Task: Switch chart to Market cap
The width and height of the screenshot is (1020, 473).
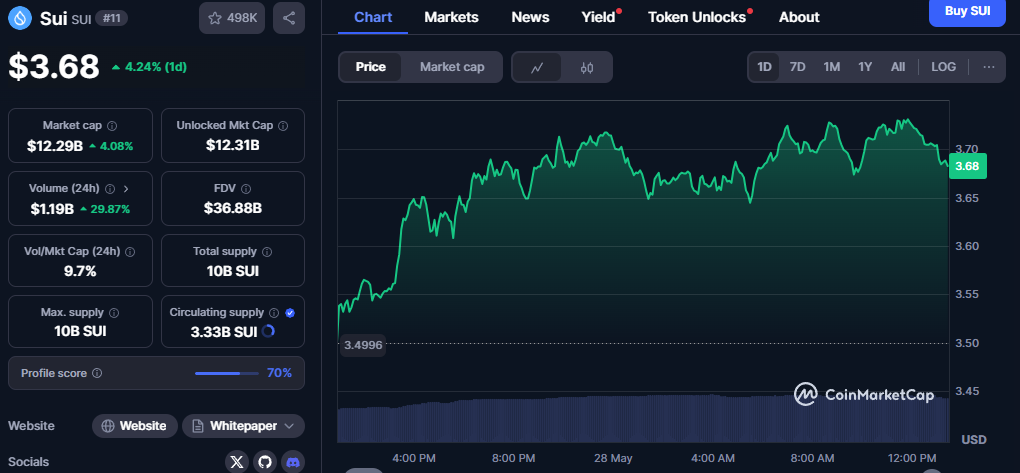Action: tap(452, 67)
